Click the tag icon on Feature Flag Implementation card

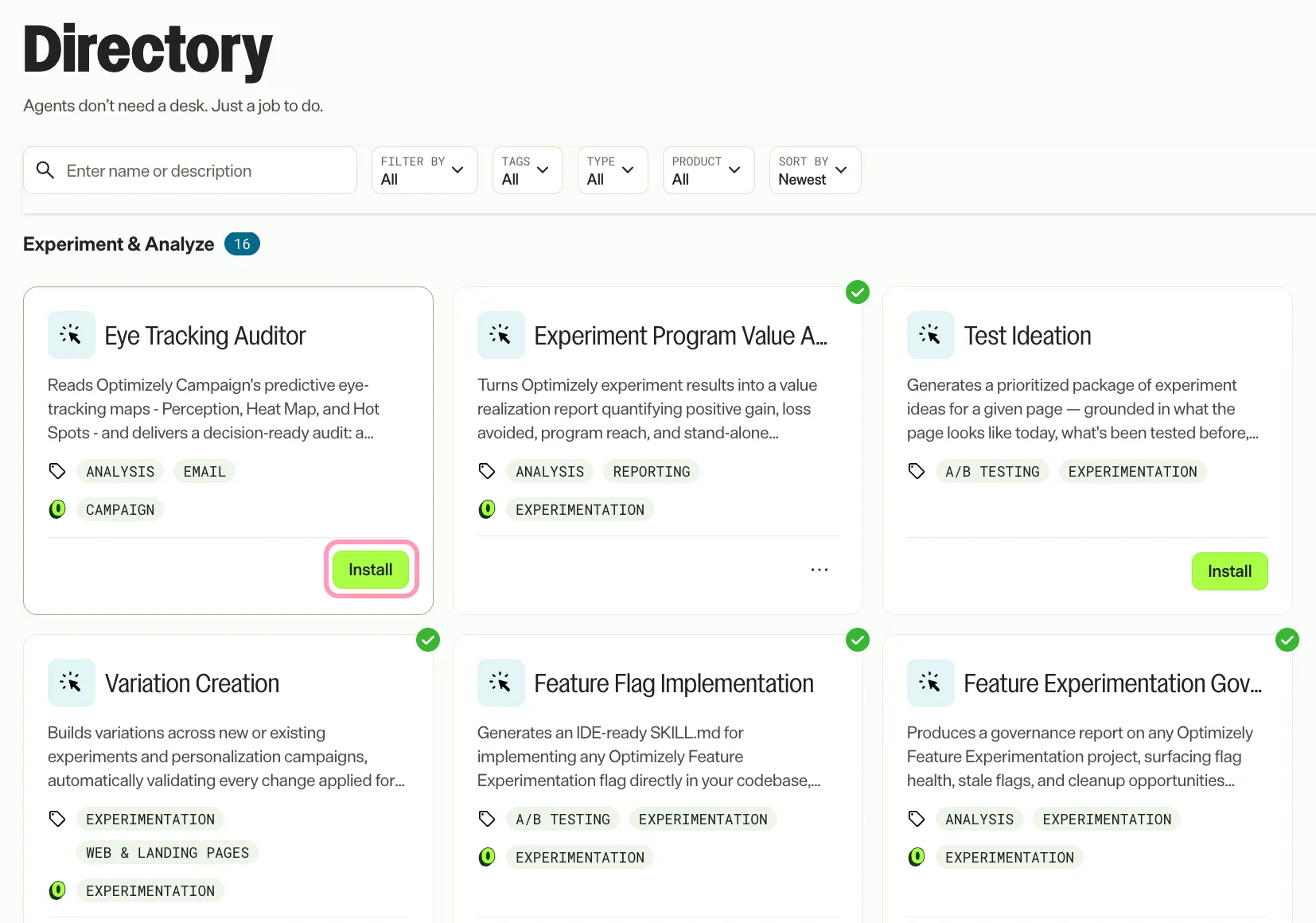(487, 819)
